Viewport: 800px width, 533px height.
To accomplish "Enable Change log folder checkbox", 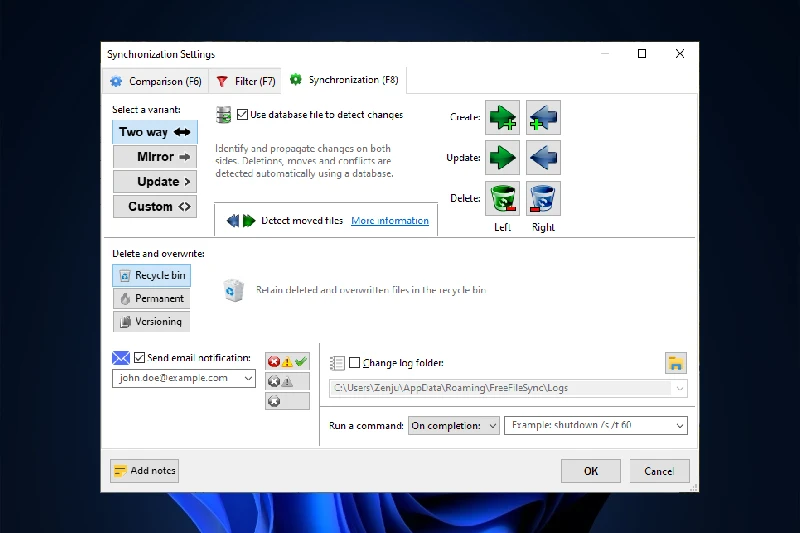I will tap(355, 363).
